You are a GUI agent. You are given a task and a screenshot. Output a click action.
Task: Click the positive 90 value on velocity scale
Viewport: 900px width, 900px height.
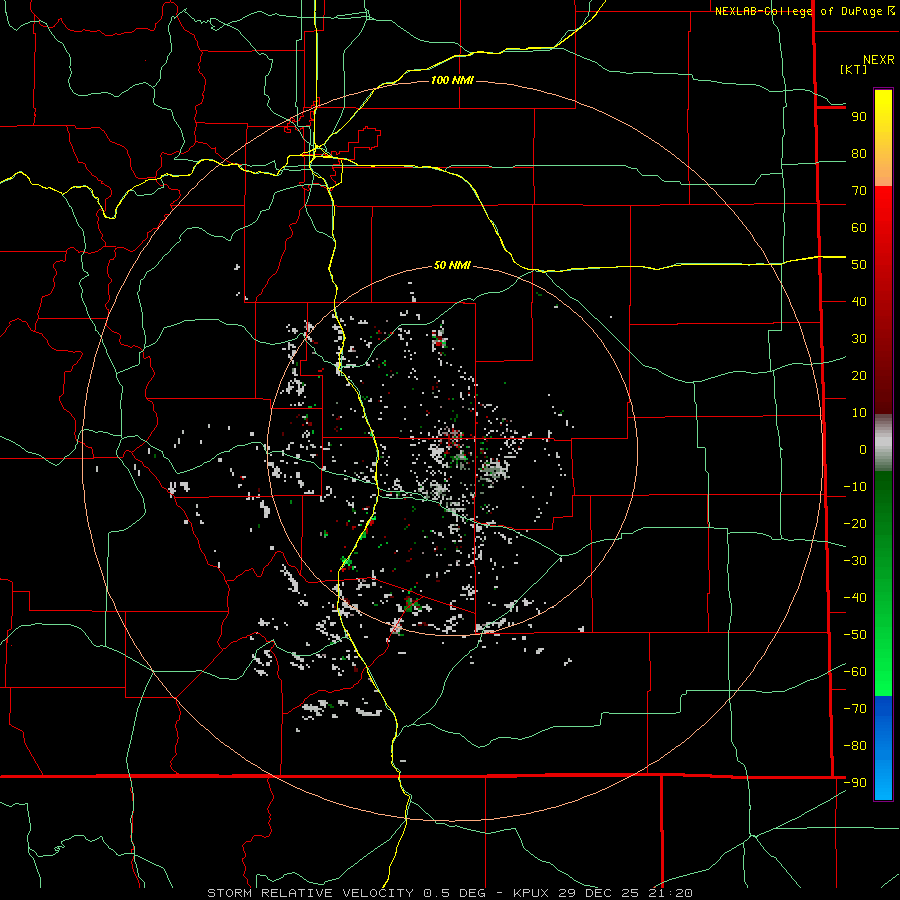point(859,117)
